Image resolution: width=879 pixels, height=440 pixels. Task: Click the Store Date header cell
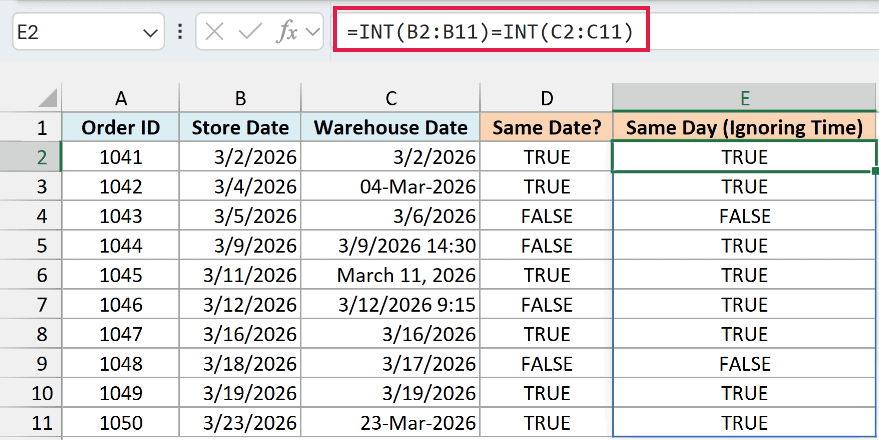click(x=240, y=127)
